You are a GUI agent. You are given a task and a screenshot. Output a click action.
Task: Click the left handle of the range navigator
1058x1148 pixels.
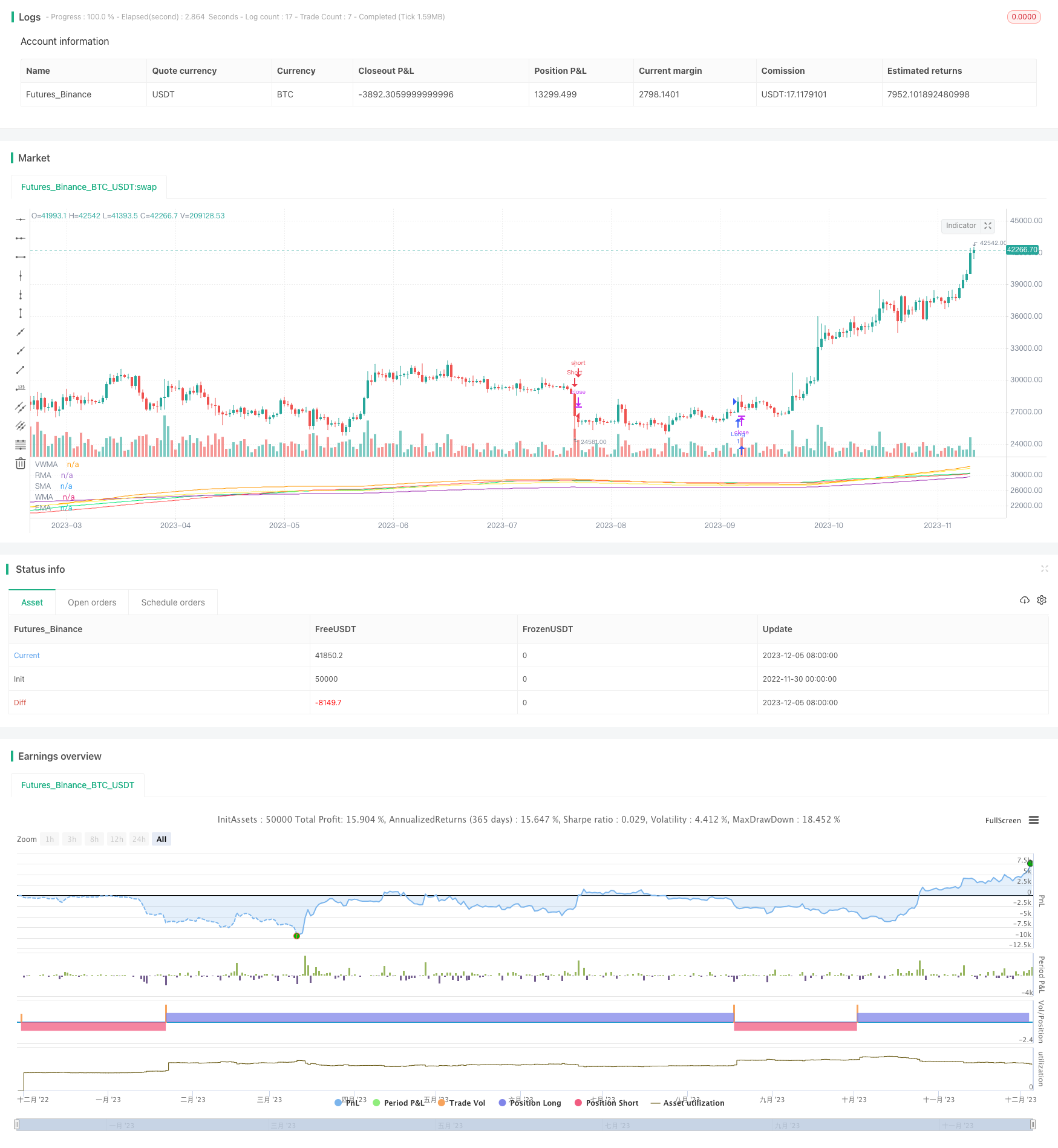click(x=17, y=1125)
